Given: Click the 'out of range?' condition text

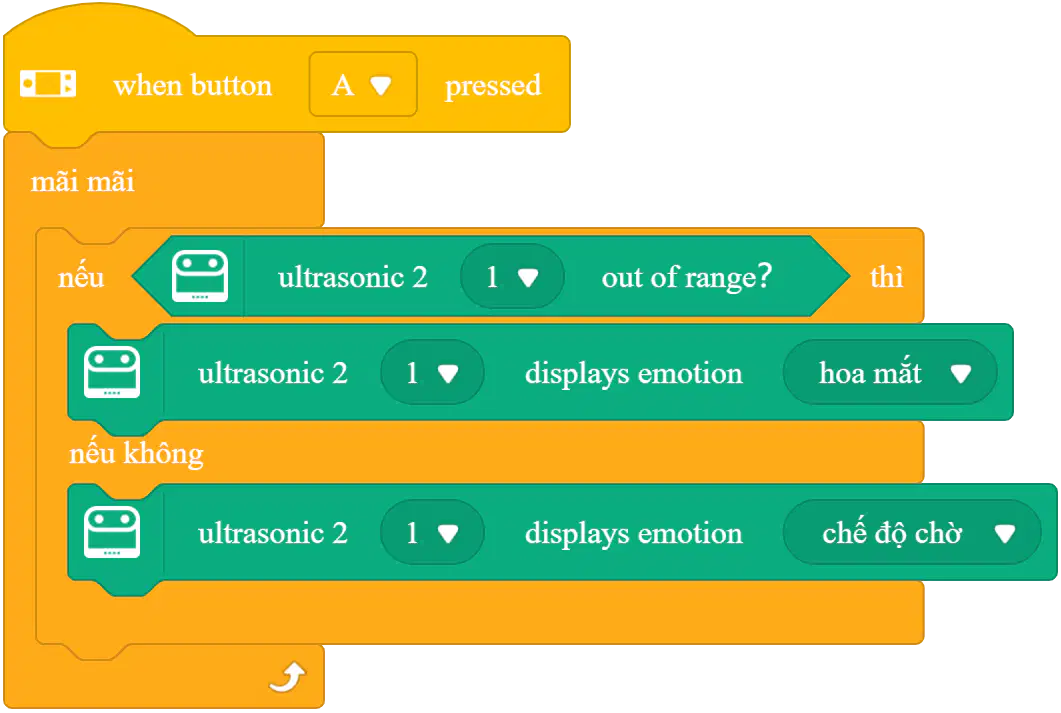Looking at the screenshot, I should pyautogui.click(x=686, y=277).
